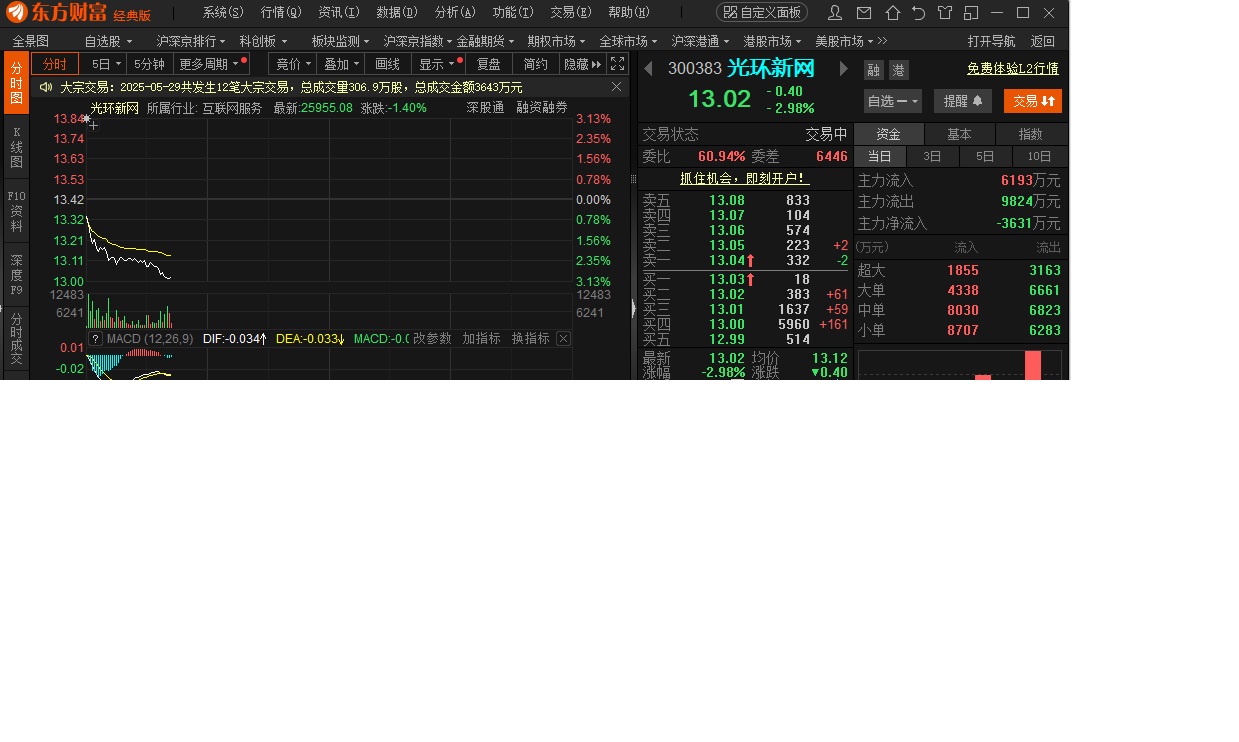Viewport: 1239px width, 742px height.
Task: Open 数据(D) menu
Action: pos(397,13)
